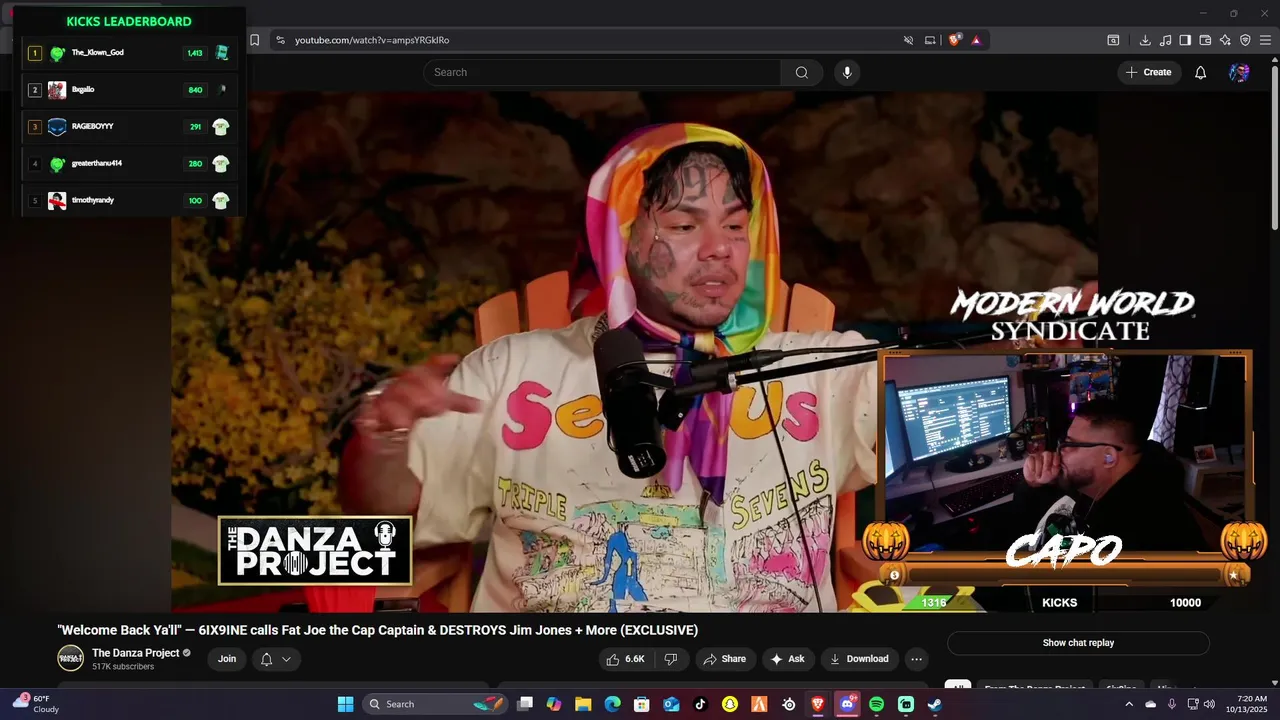
Task: Focus the YouTube search field
Action: 602,72
